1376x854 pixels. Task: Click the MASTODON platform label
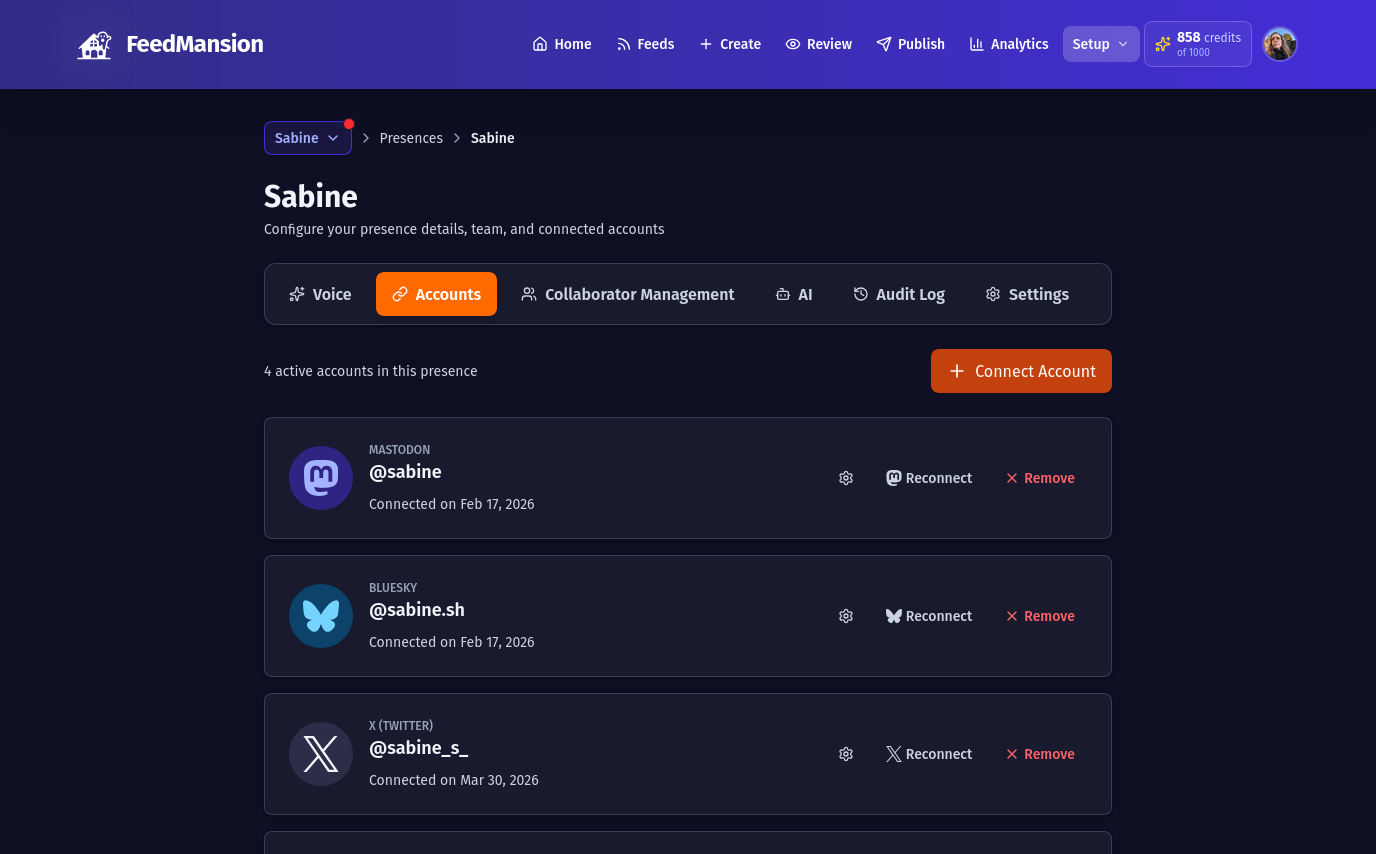tap(399, 450)
